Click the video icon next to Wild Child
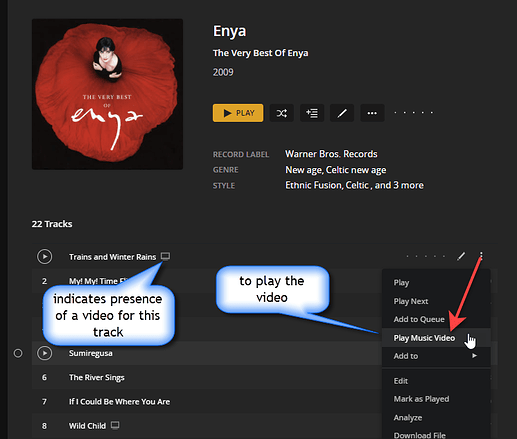Image resolution: width=517 pixels, height=439 pixels. (x=115, y=425)
